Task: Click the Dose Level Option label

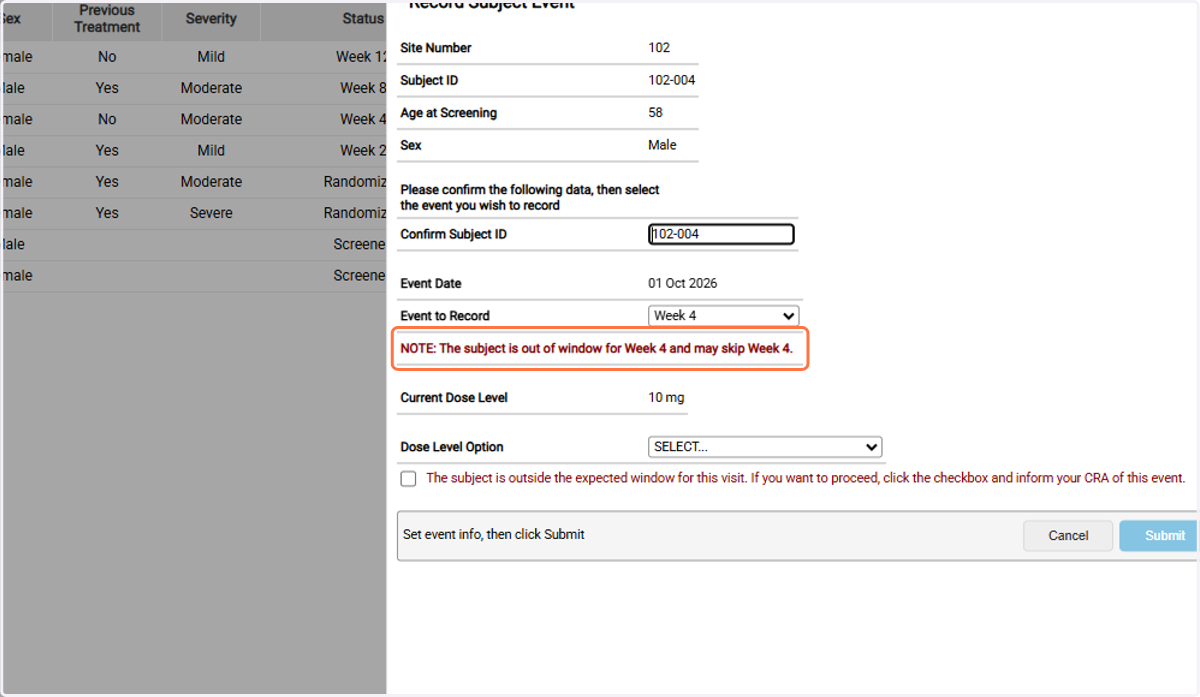Action: click(452, 448)
